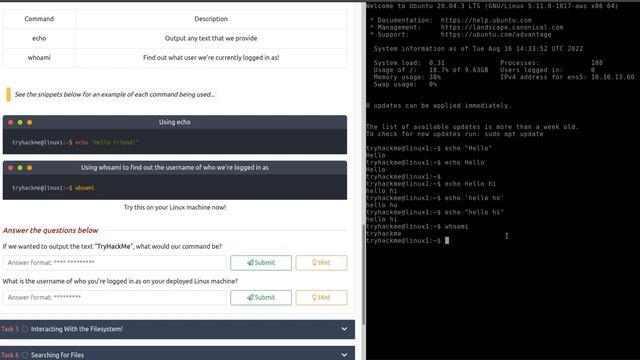Click 'Output any text that we provide' description
Screen dimensions: 640x360
[211, 38]
